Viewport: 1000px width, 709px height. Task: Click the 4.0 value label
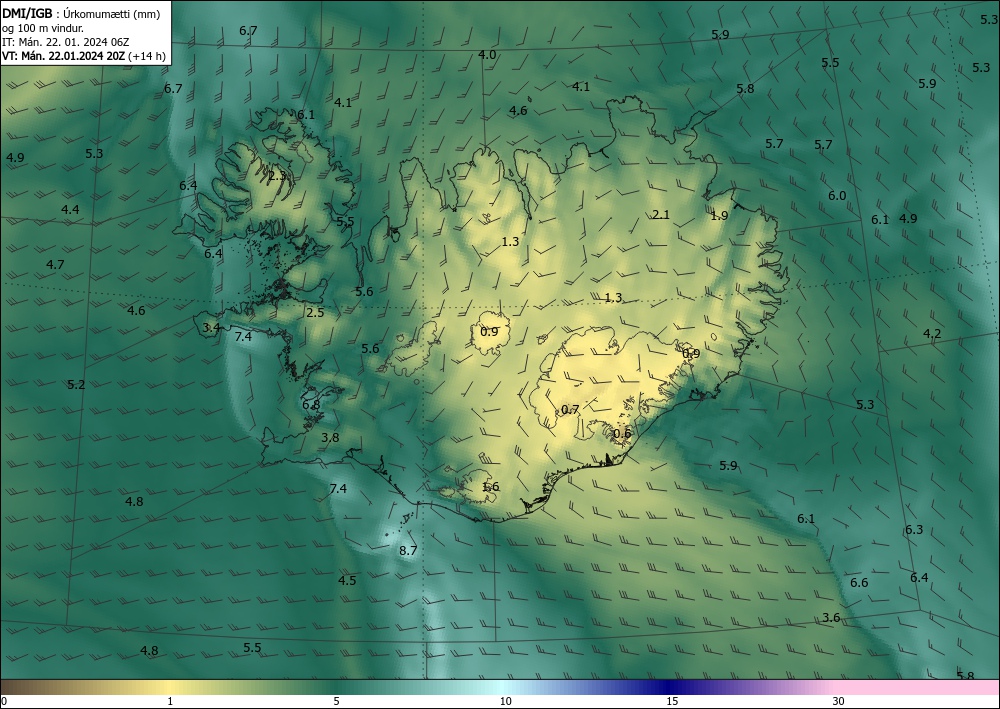(x=487, y=55)
